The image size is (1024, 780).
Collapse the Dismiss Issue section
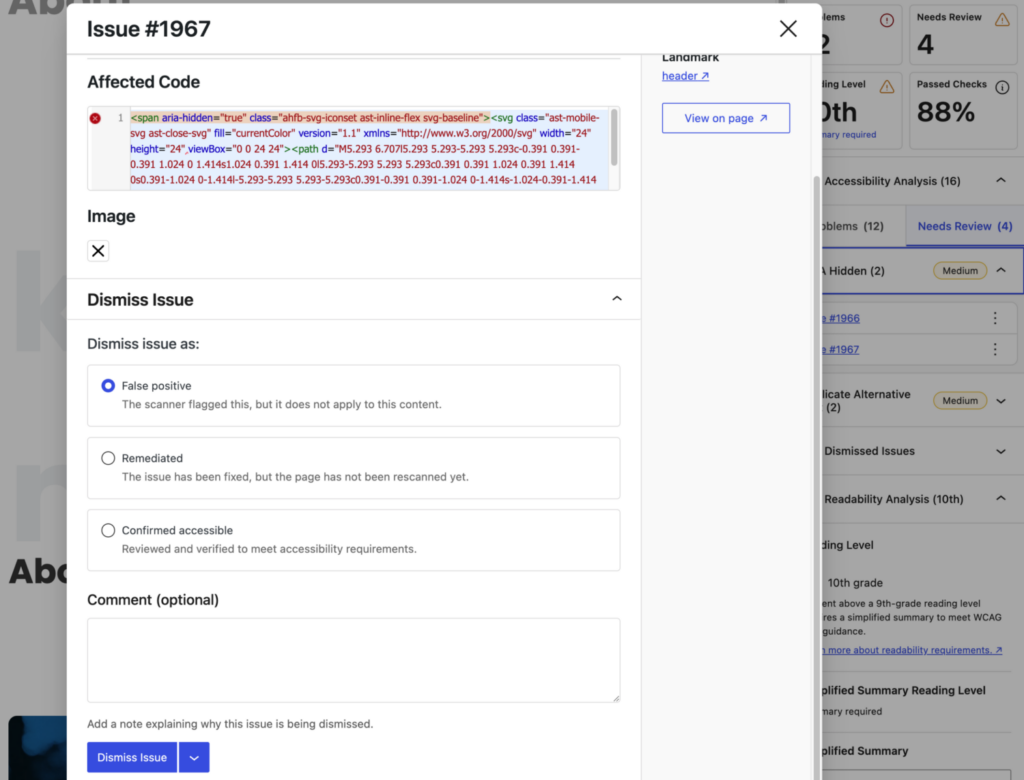tap(616, 299)
